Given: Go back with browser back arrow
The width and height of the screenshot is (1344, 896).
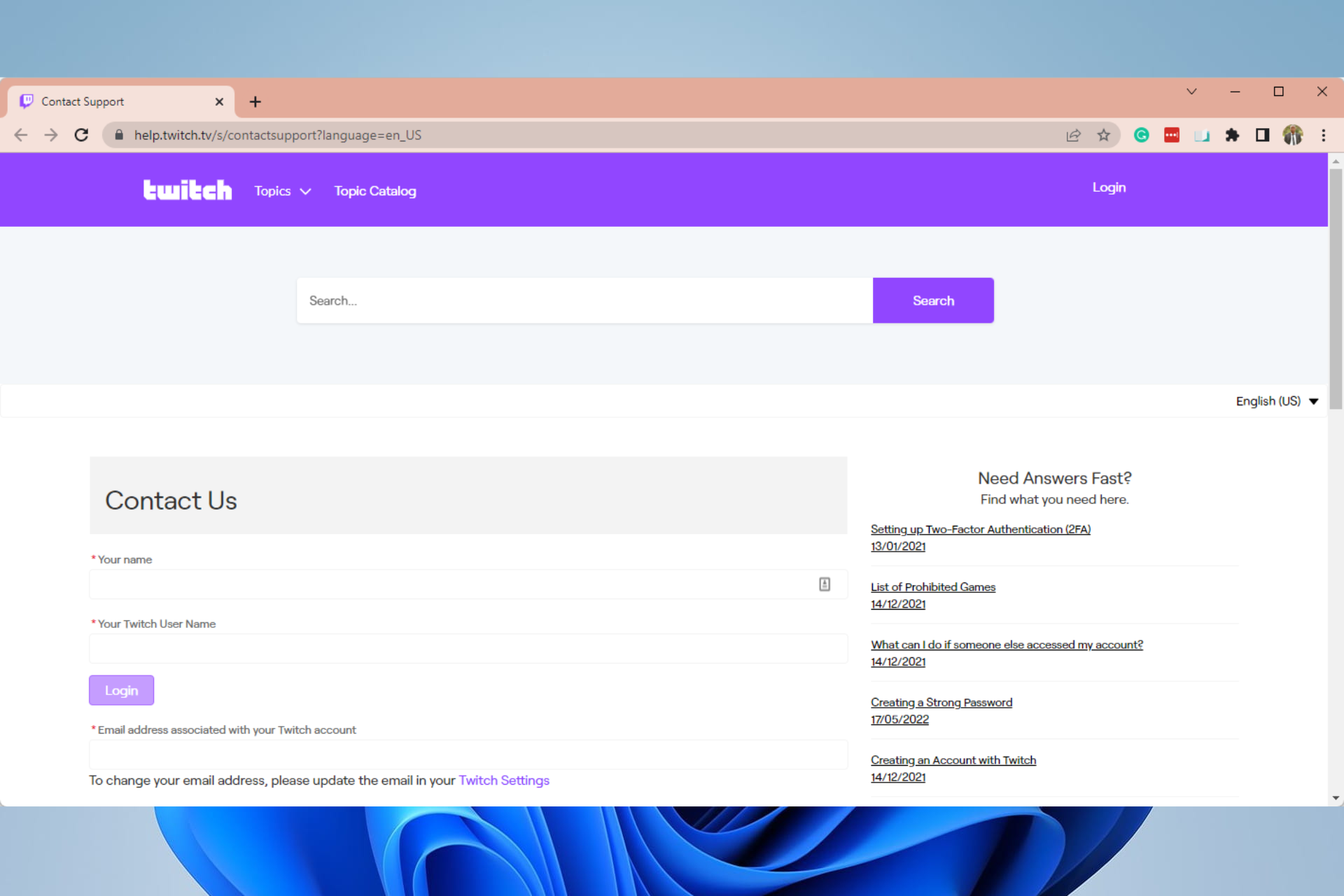Looking at the screenshot, I should pos(21,135).
